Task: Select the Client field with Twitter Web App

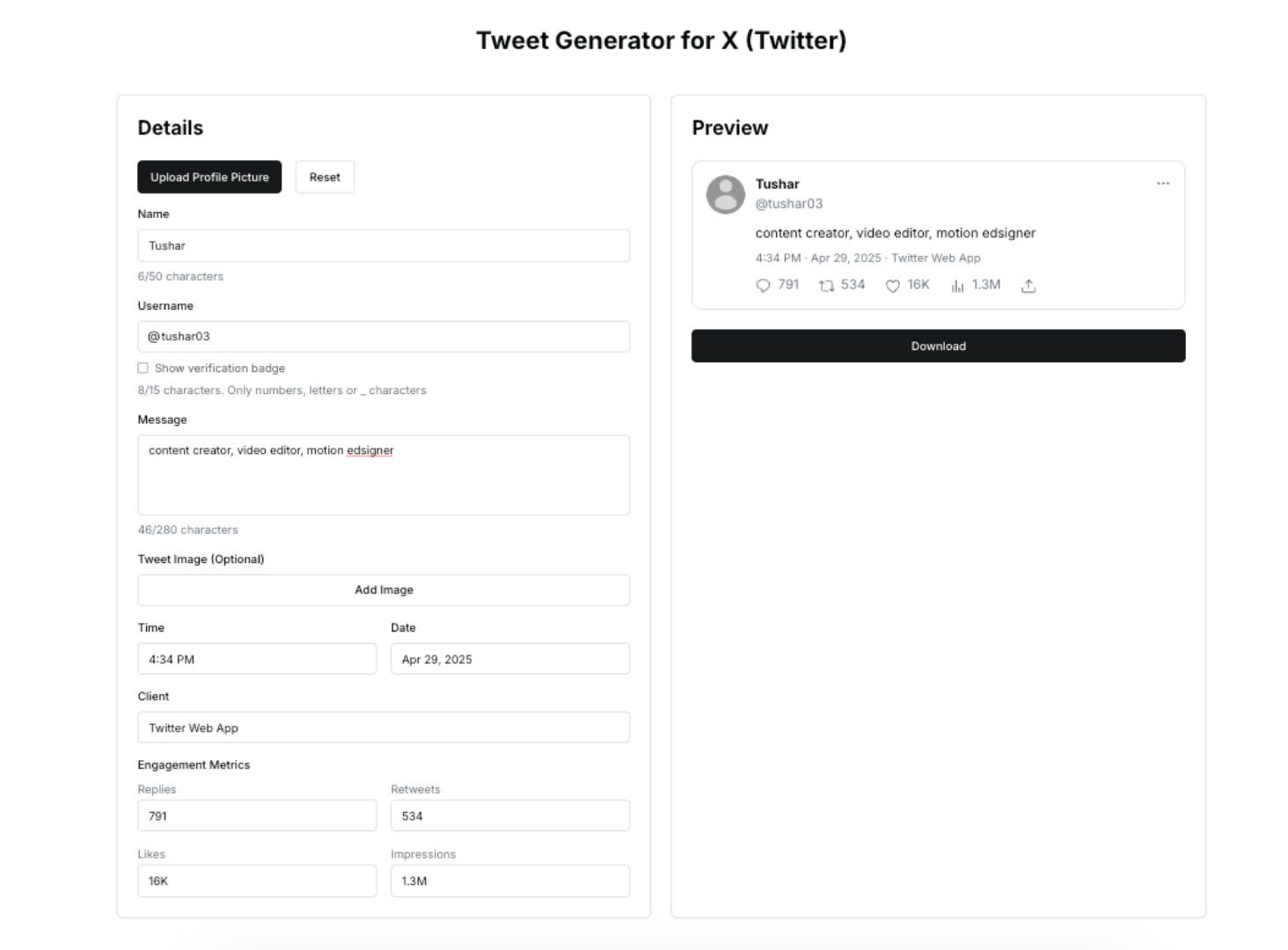Action: [384, 727]
